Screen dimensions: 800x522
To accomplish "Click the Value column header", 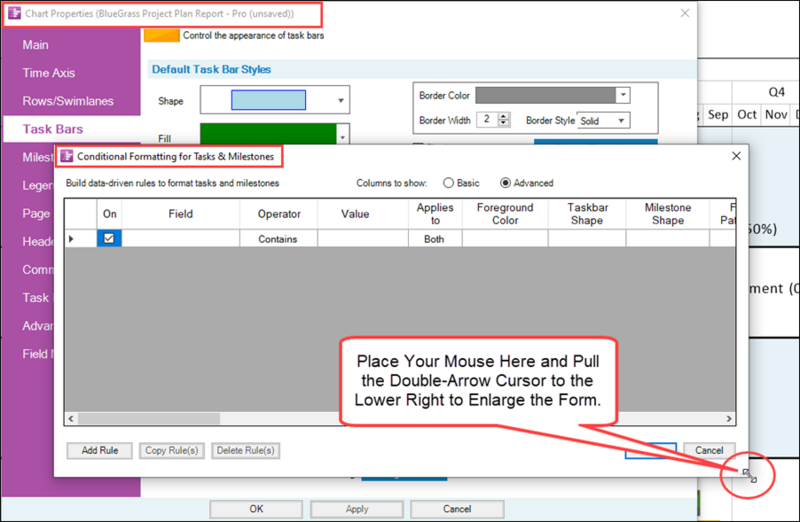I will (x=363, y=214).
